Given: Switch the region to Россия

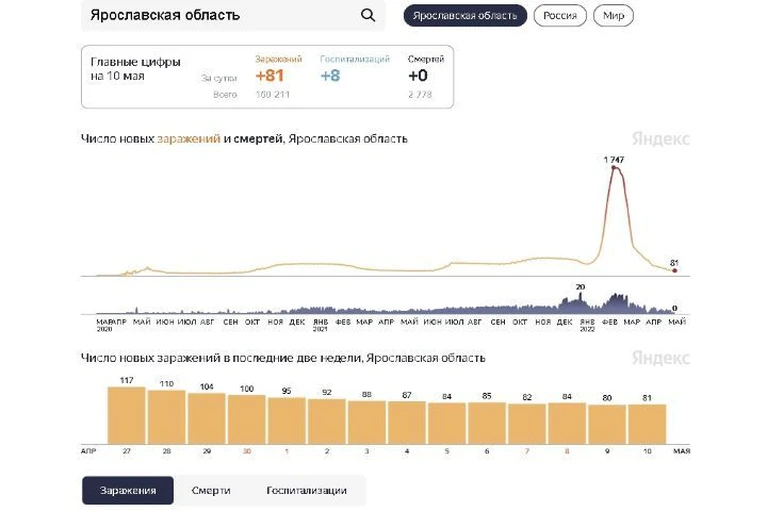Looking at the screenshot, I should coord(560,16).
